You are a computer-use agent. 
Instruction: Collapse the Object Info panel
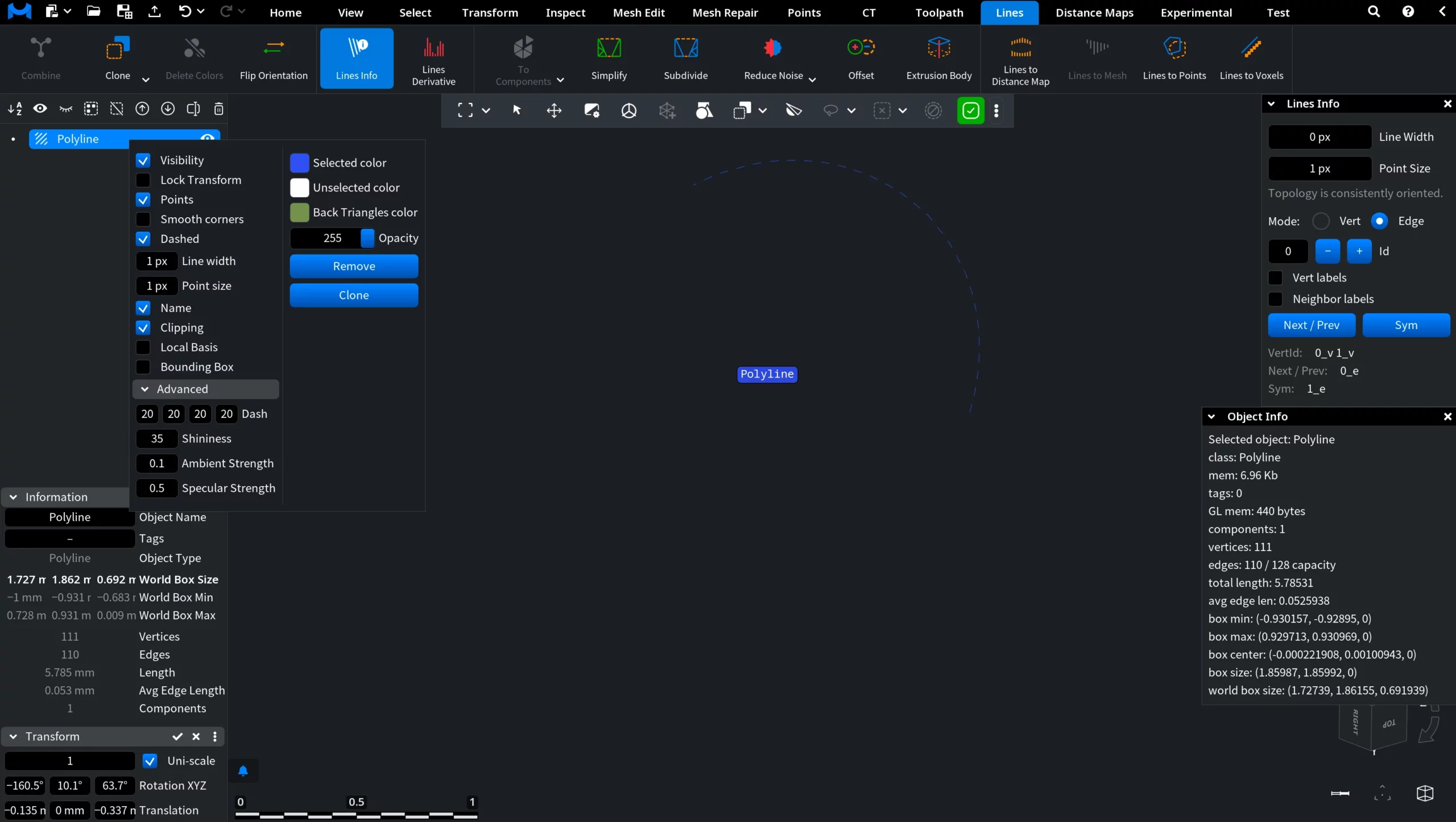pyautogui.click(x=1211, y=417)
